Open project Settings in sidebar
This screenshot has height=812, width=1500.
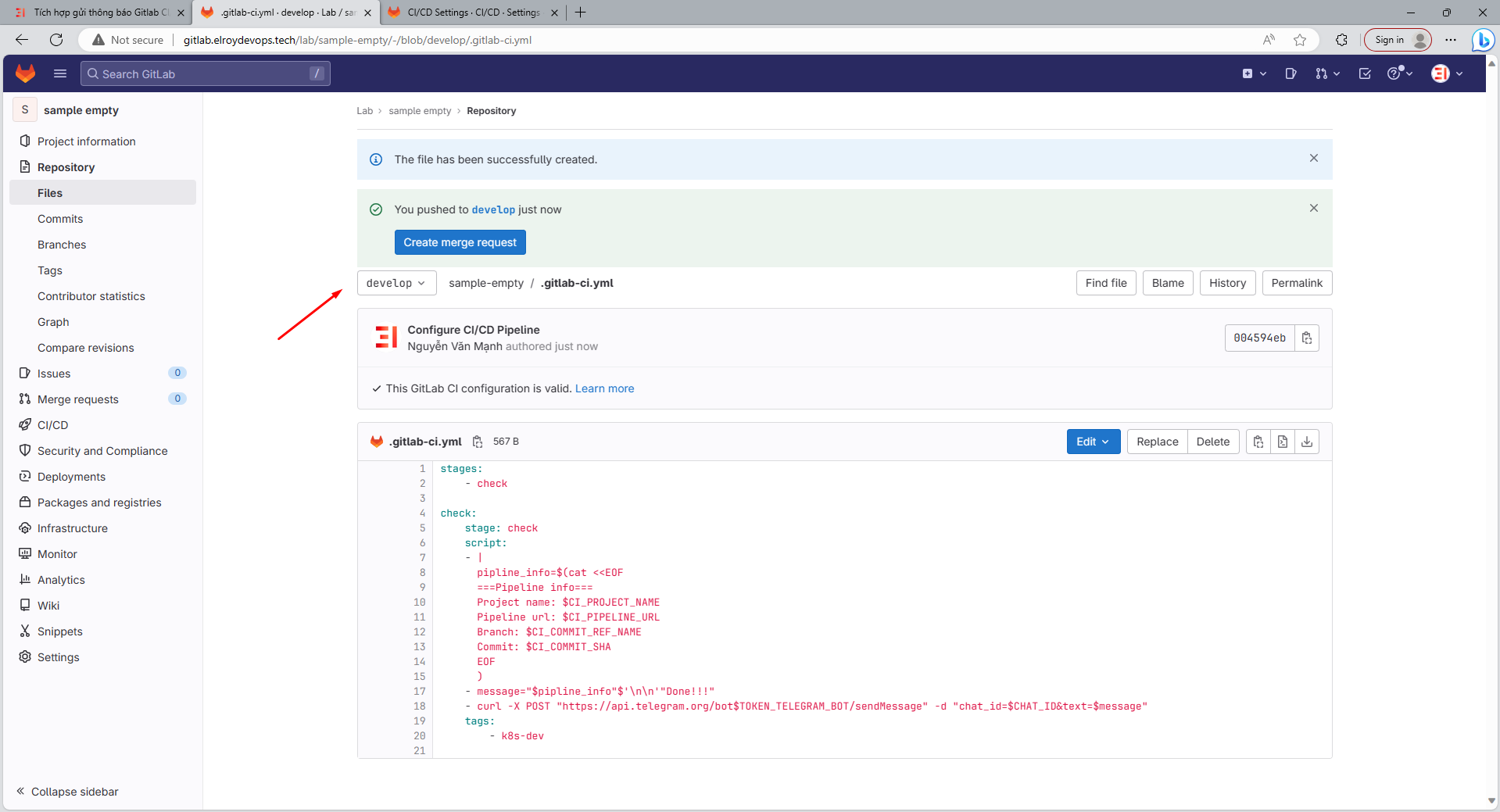102,657
